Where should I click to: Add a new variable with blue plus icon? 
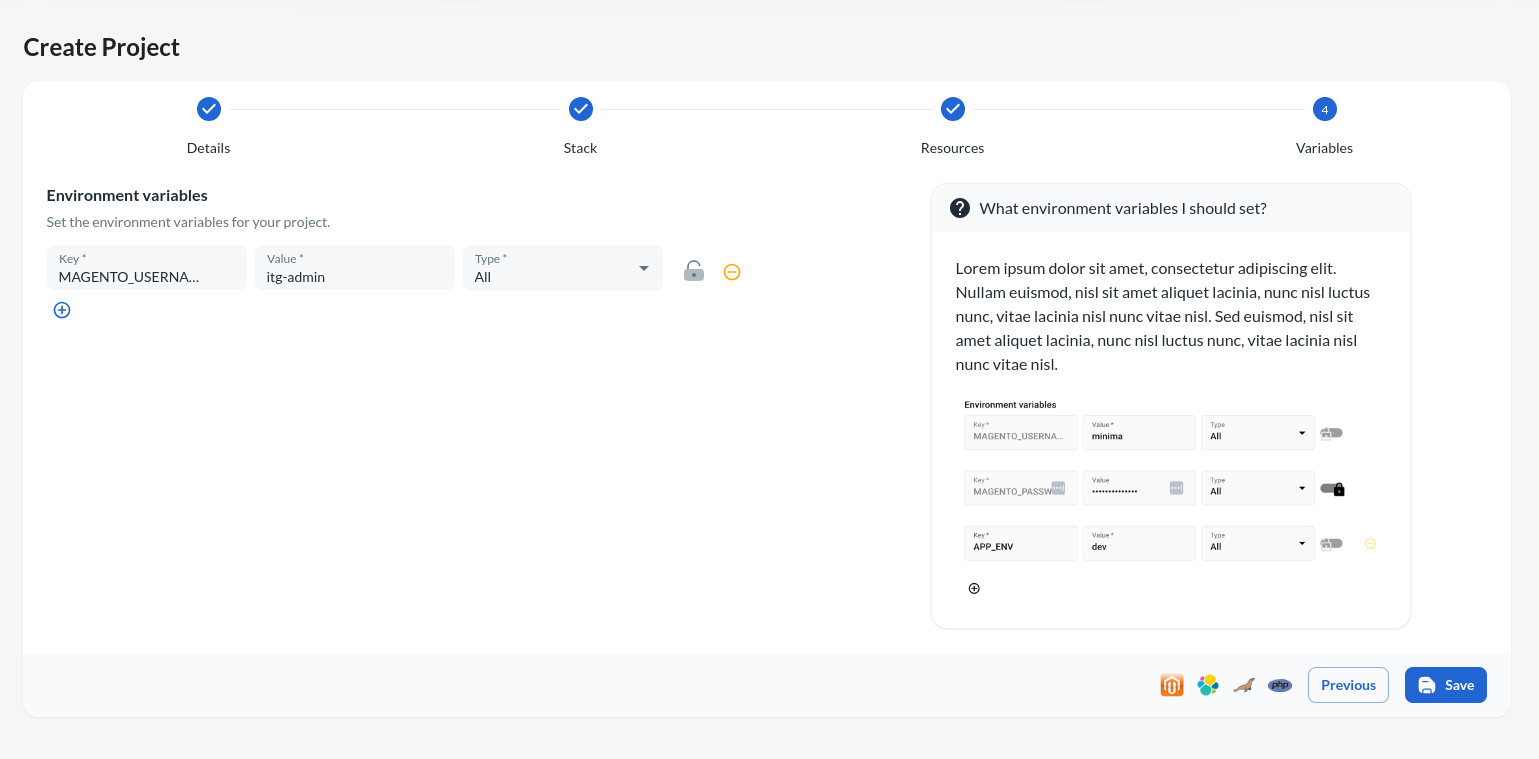point(62,310)
